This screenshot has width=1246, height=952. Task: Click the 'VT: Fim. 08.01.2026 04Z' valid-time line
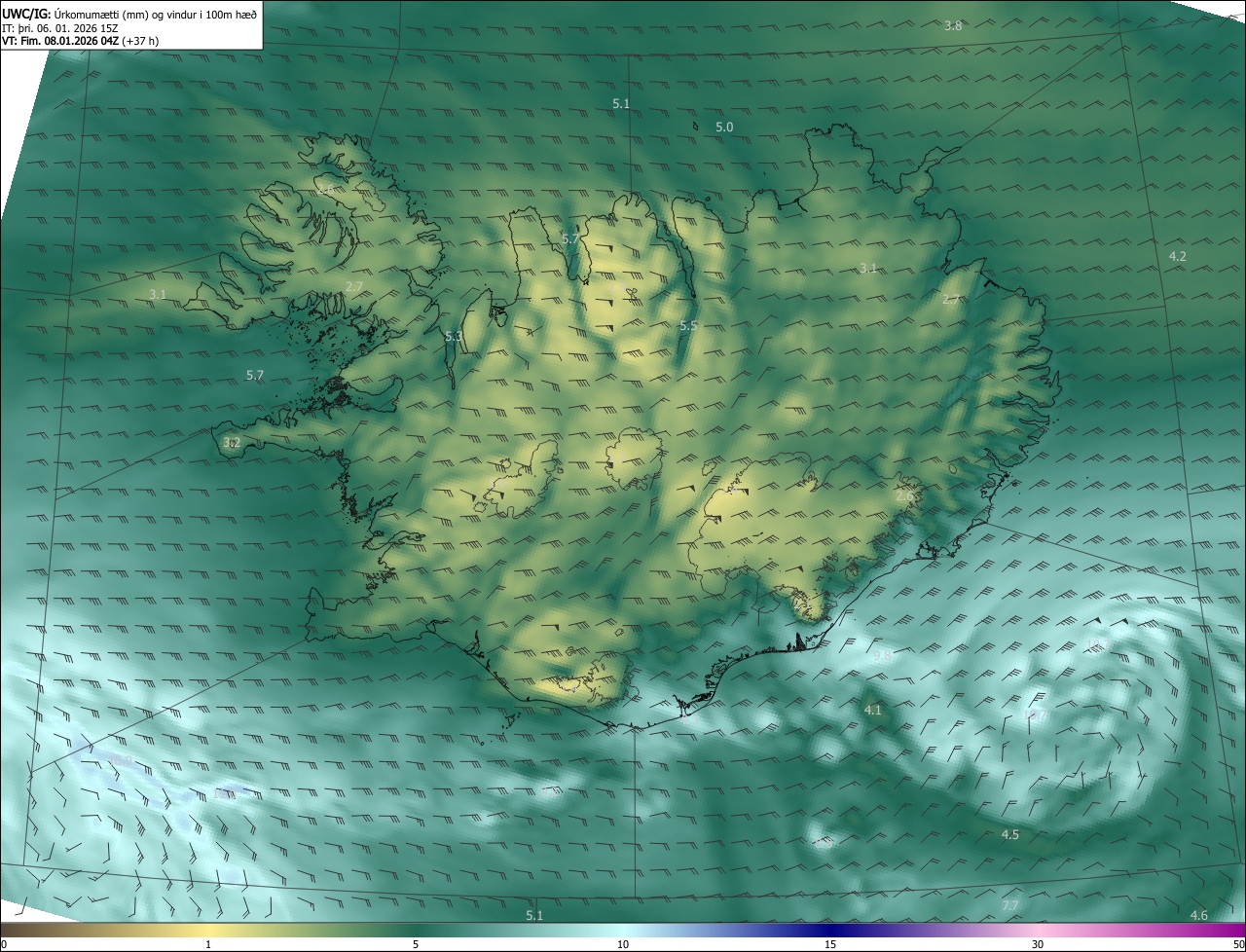pos(60,41)
